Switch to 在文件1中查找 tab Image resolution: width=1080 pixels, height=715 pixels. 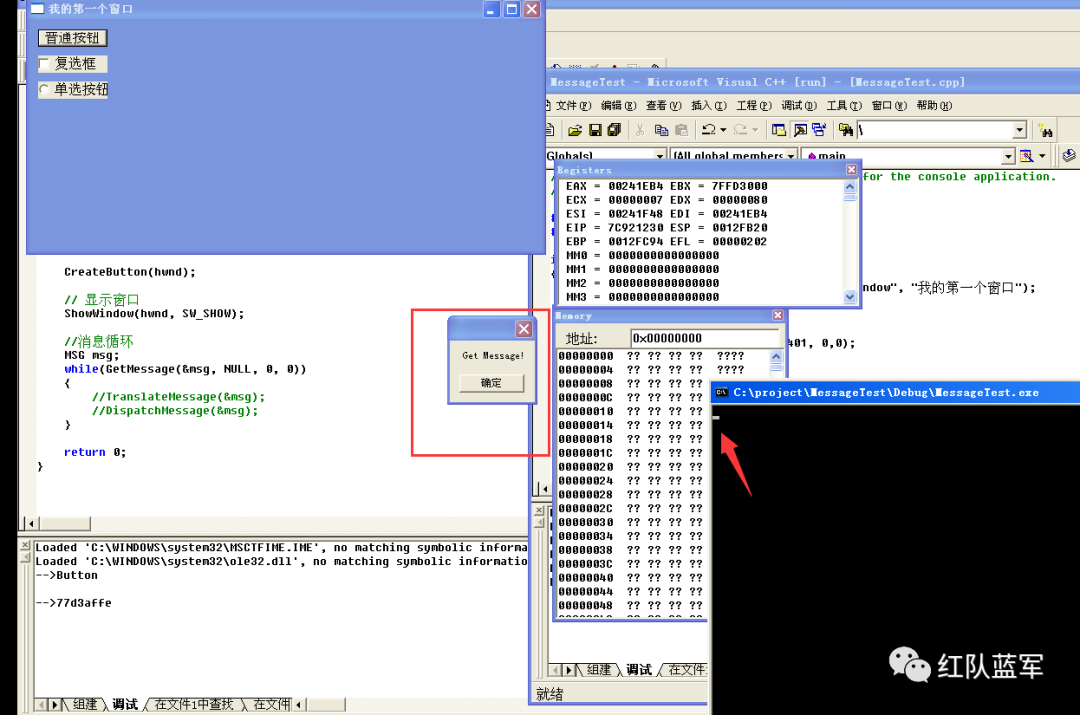click(194, 705)
